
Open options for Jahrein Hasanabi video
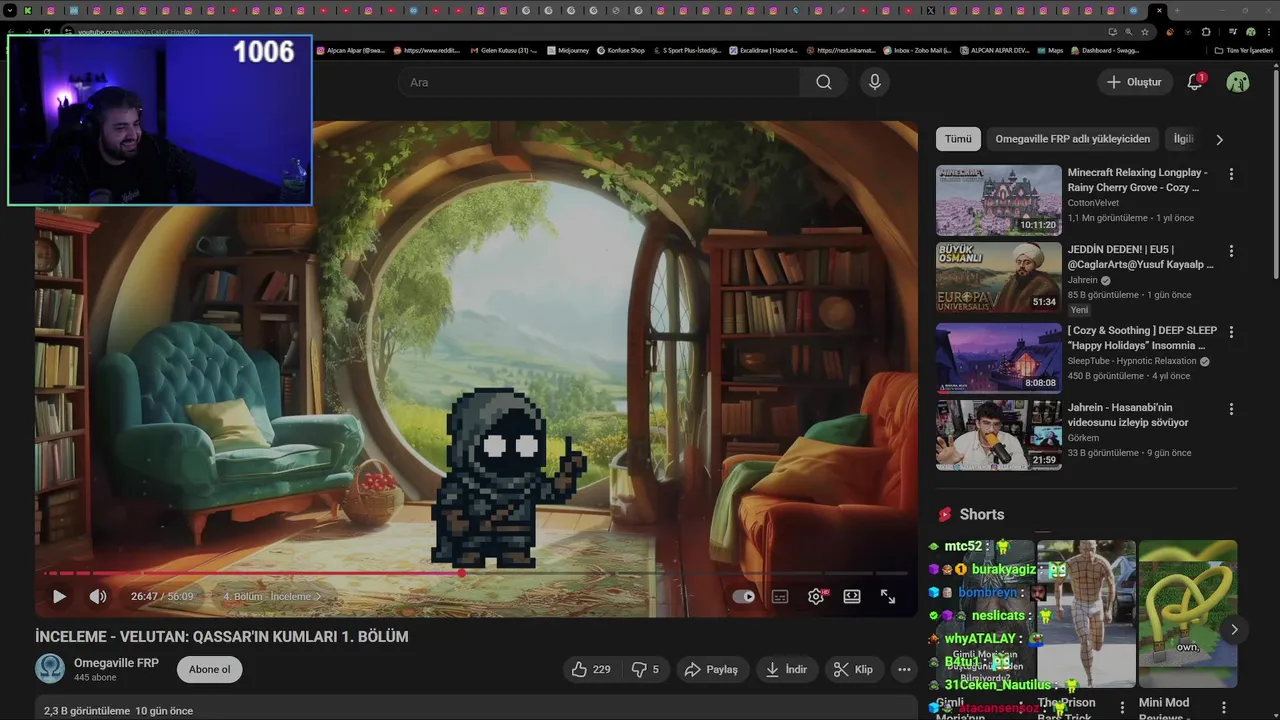[x=1231, y=409]
